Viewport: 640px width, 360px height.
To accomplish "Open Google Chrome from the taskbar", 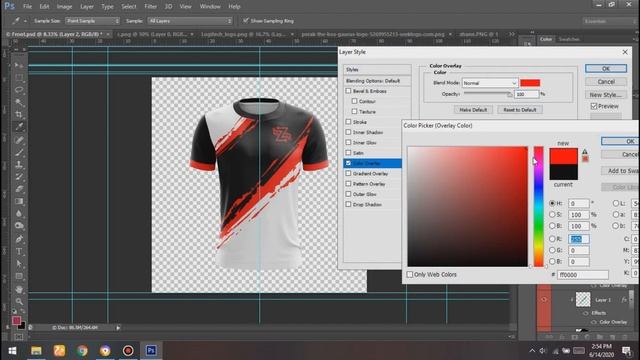I will (82, 350).
